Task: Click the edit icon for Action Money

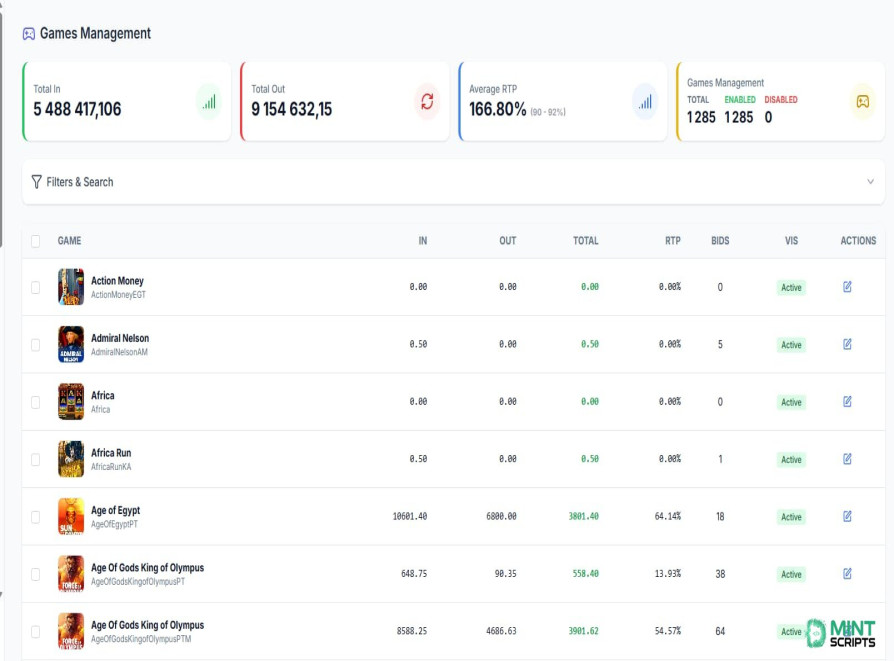Action: coord(847,287)
